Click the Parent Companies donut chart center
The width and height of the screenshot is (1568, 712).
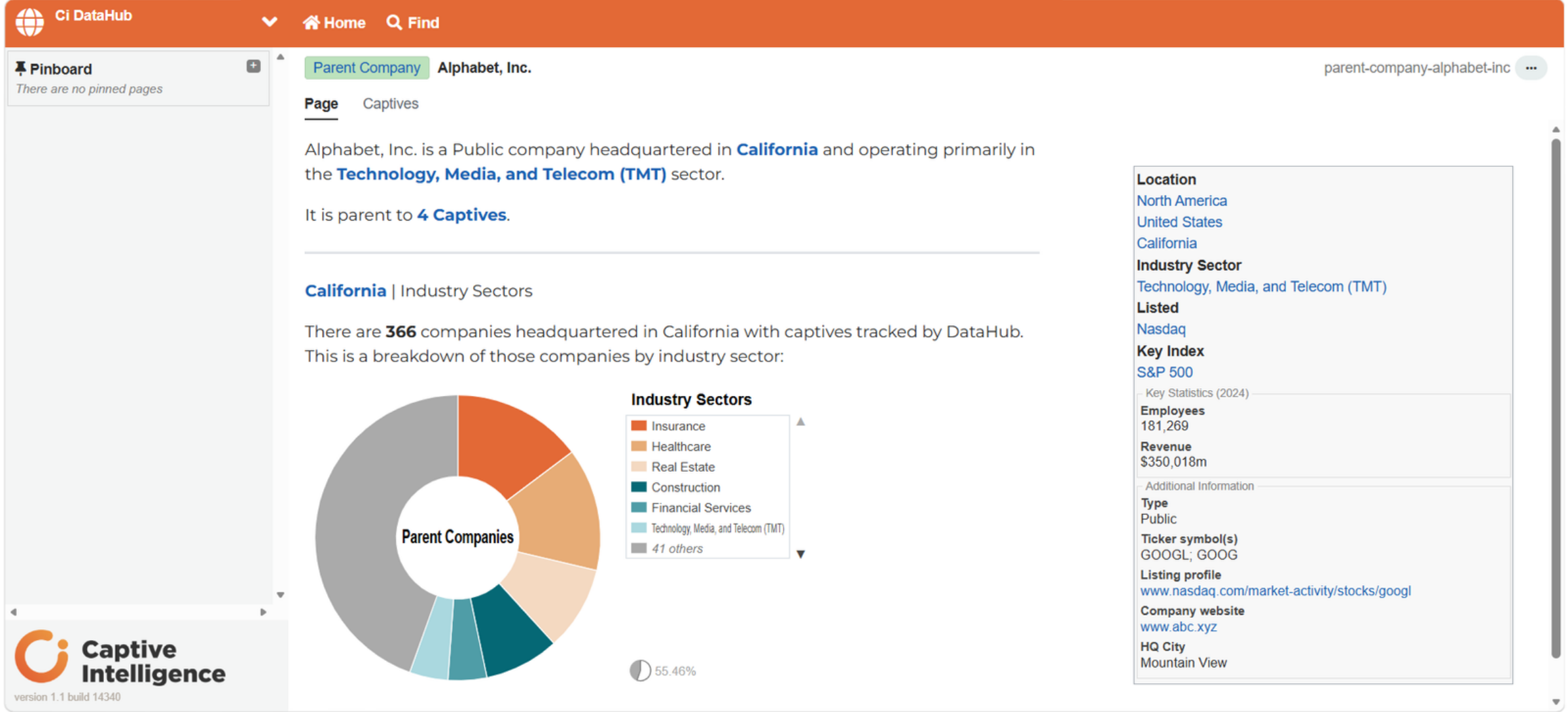[457, 537]
